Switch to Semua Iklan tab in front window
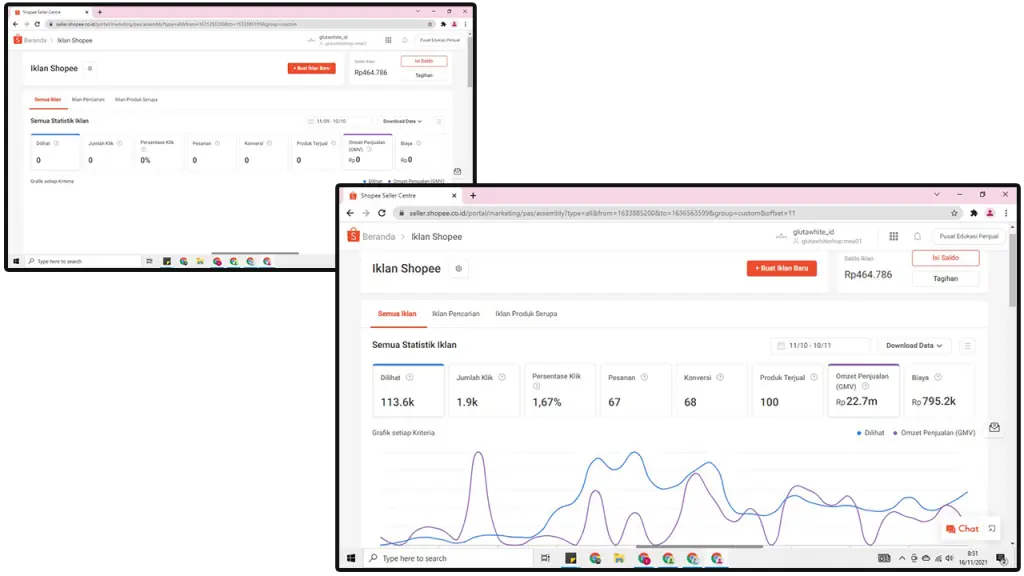This screenshot has height=576, width=1024. [x=396, y=314]
